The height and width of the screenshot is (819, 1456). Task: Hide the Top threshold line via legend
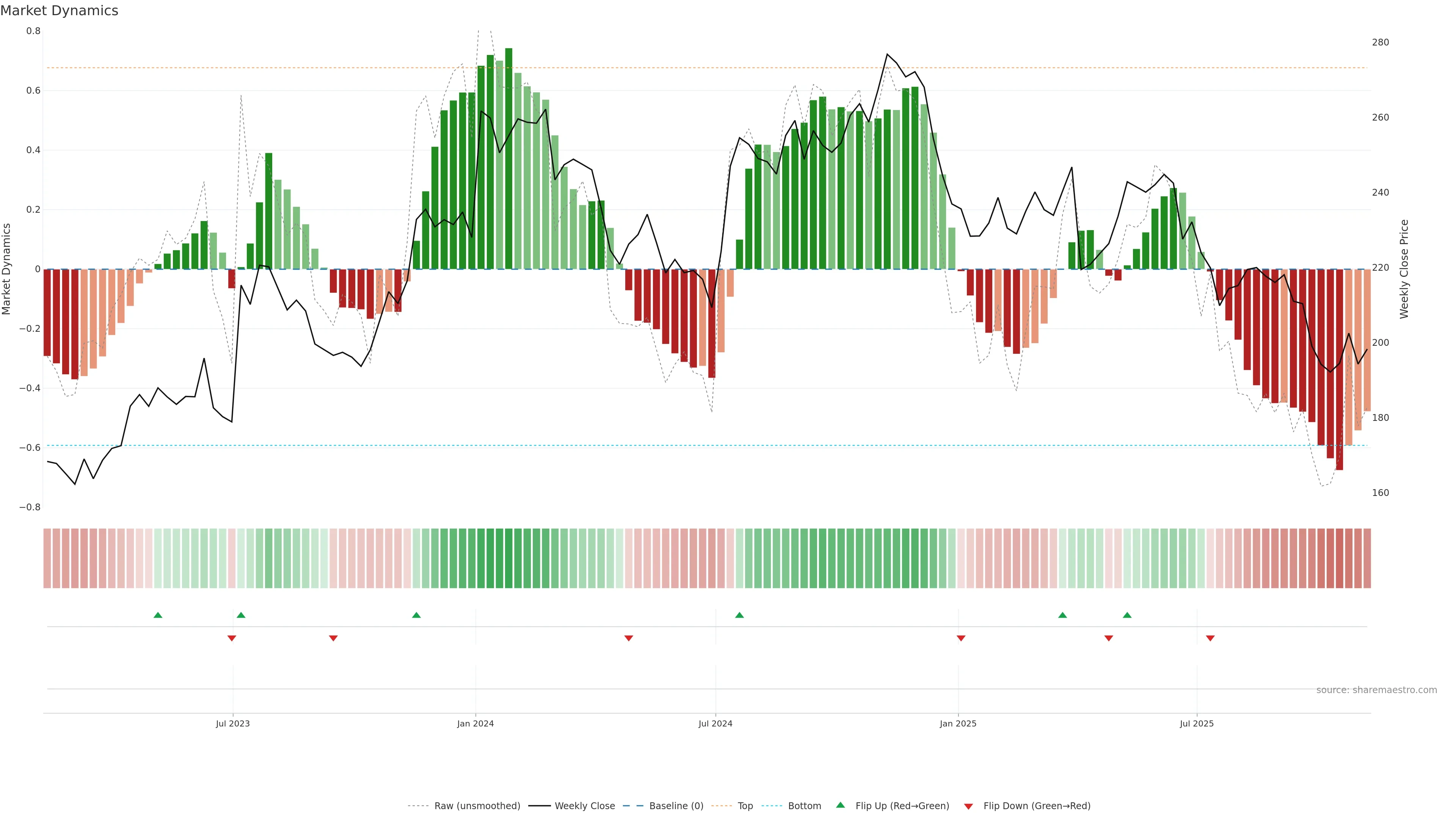point(745,806)
